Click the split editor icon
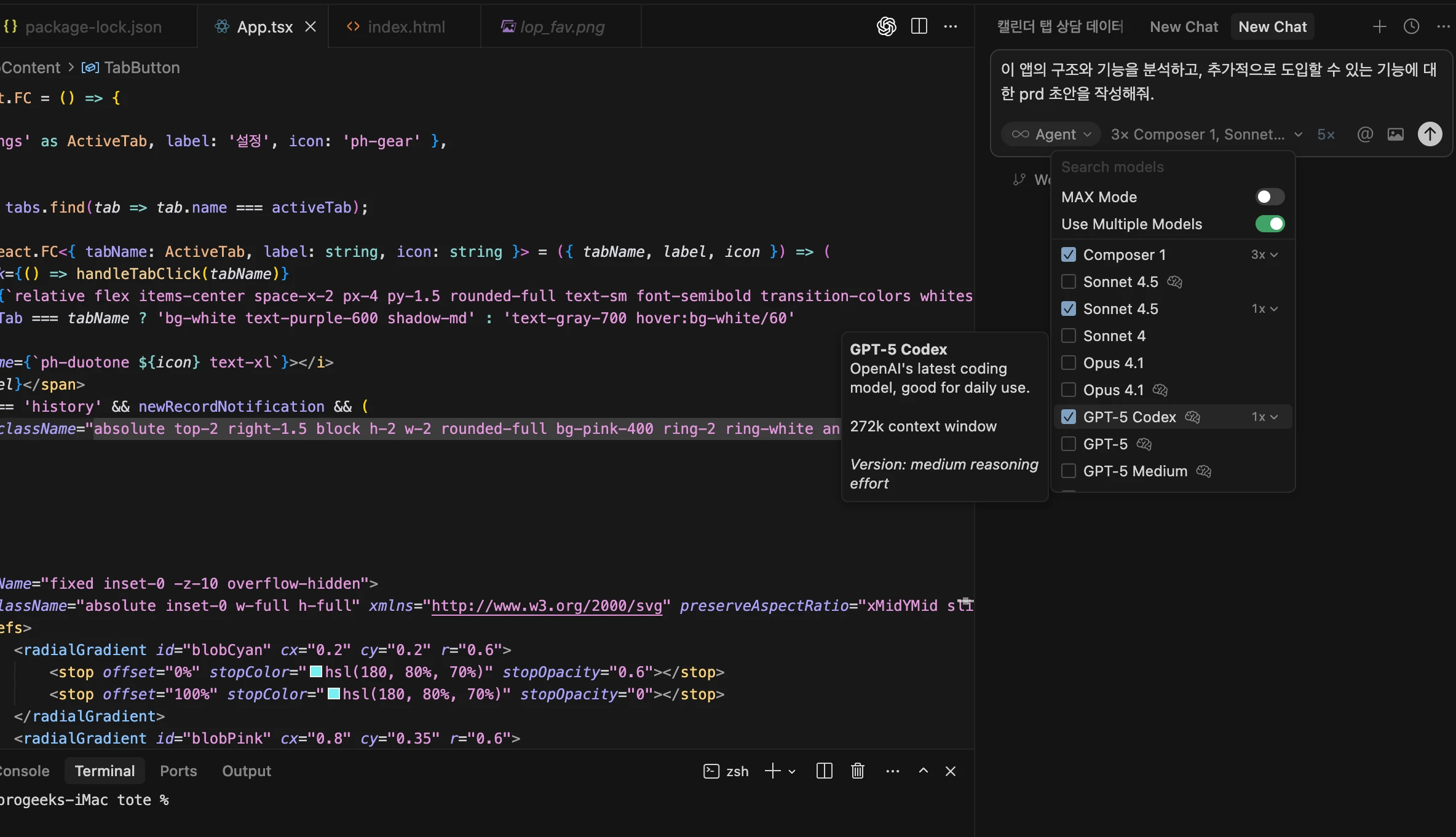The height and width of the screenshot is (837, 1456). 919,26
